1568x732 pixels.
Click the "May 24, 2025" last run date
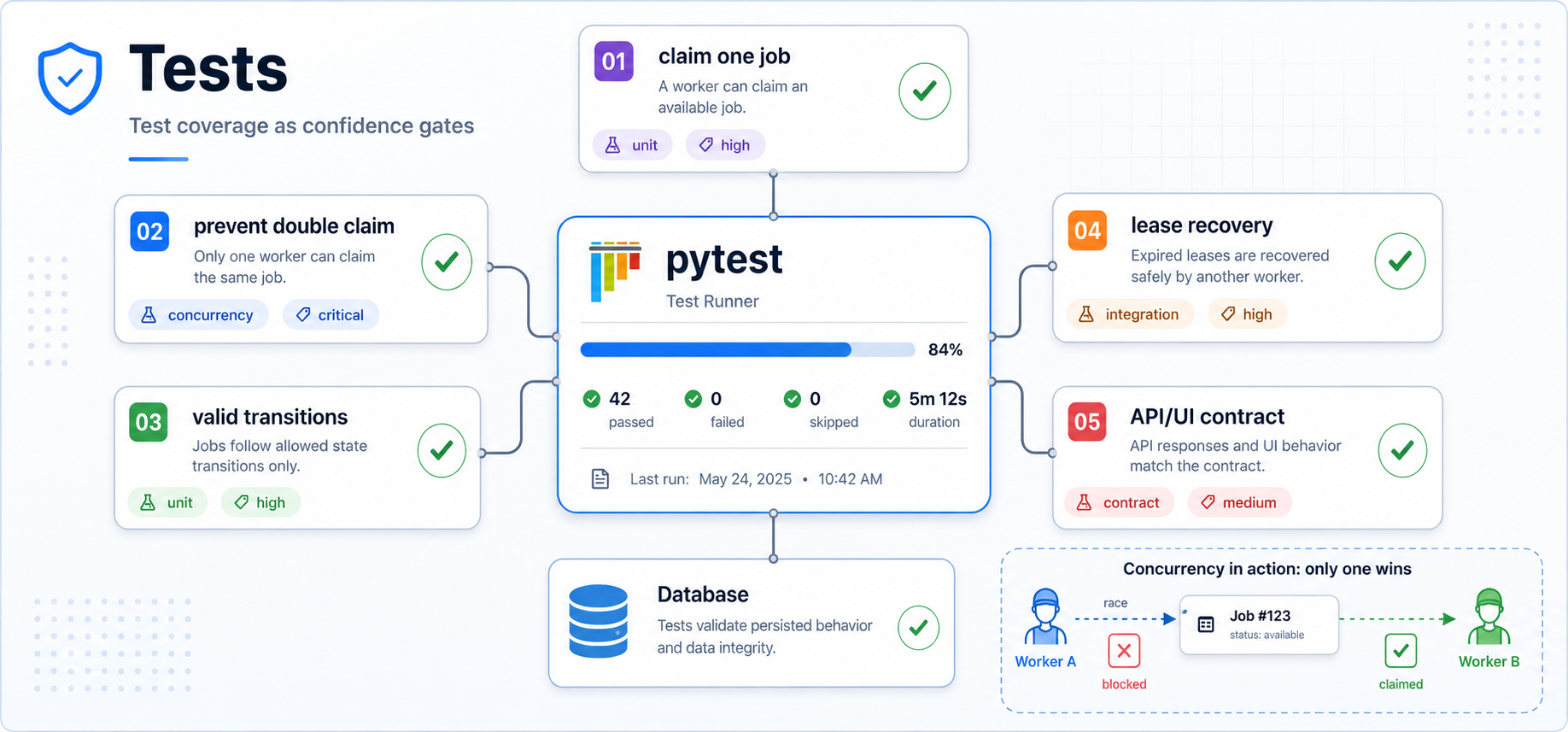coord(746,479)
